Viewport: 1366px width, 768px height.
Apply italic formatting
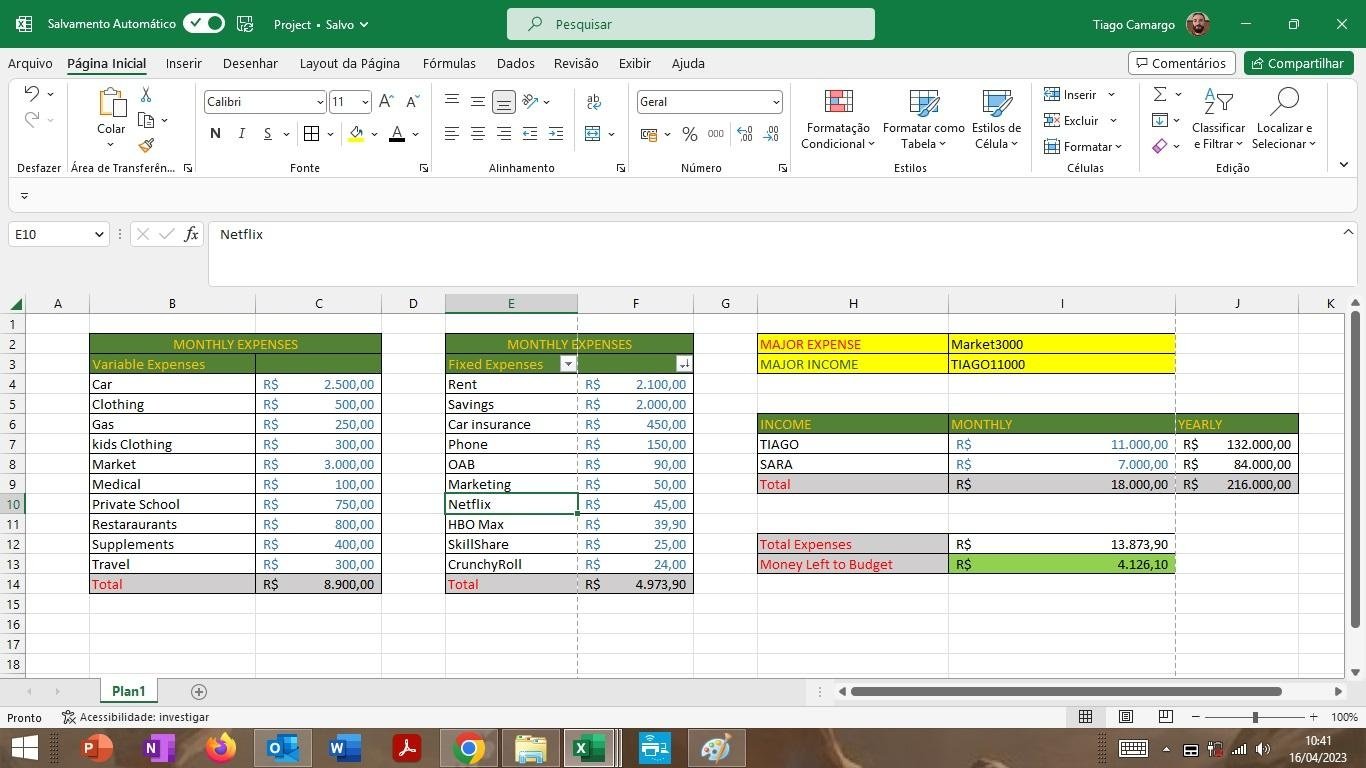point(240,132)
